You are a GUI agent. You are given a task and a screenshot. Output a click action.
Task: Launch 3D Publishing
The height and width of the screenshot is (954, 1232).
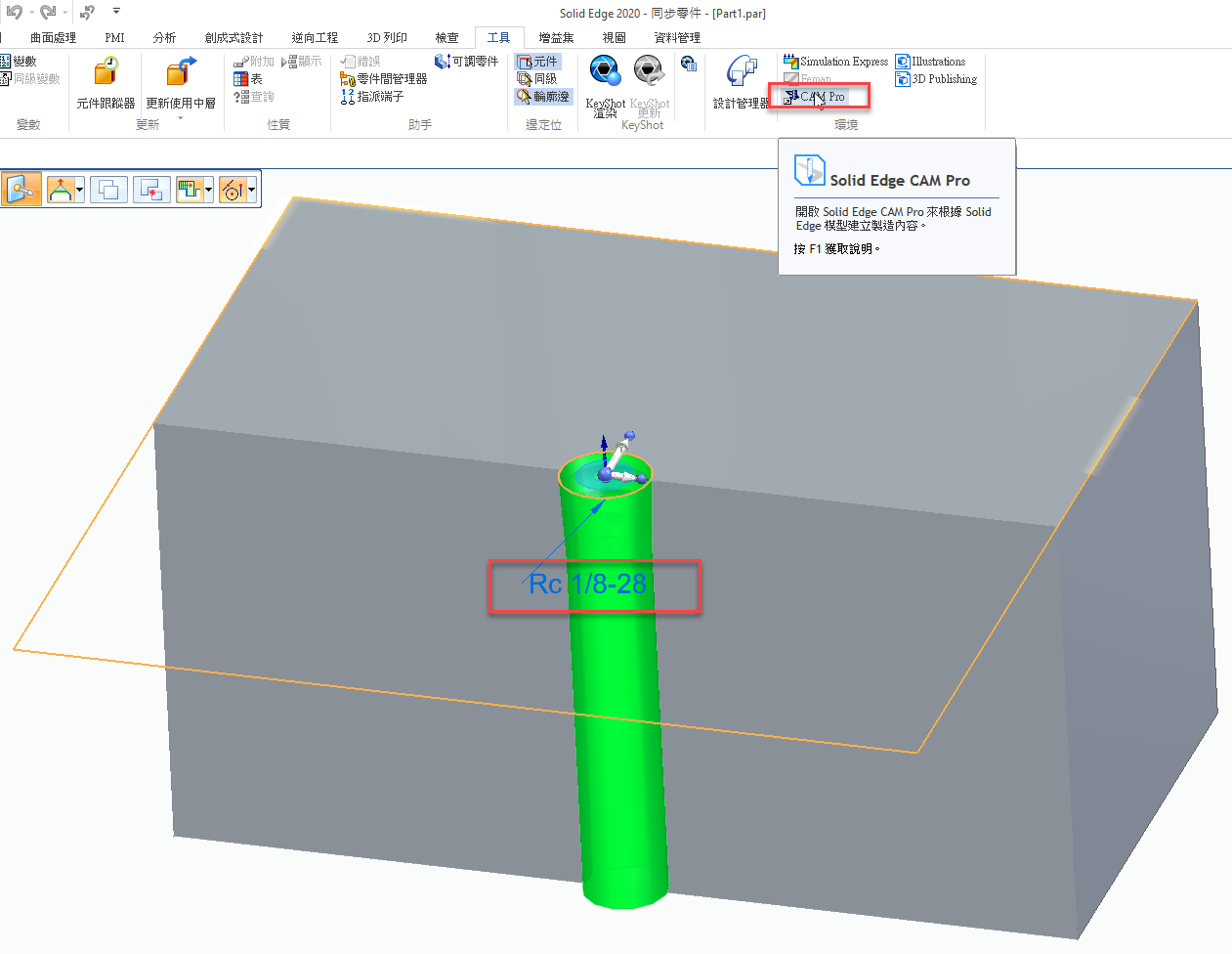pyautogui.click(x=936, y=79)
